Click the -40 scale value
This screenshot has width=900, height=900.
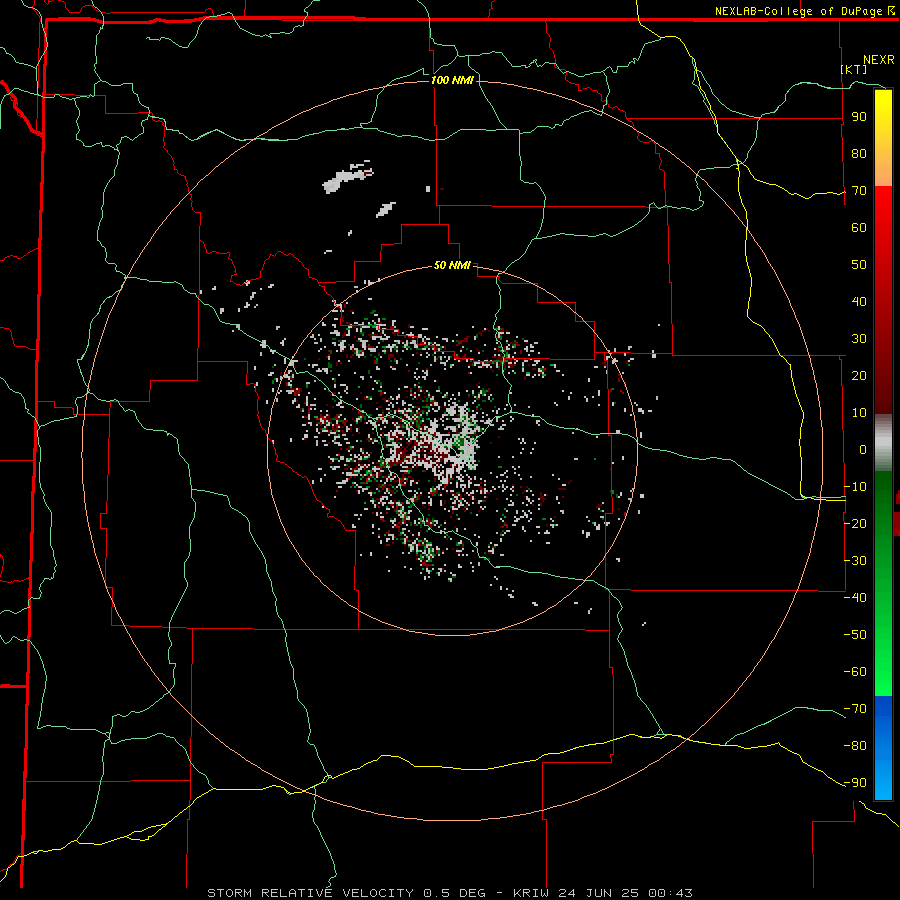[x=855, y=598]
